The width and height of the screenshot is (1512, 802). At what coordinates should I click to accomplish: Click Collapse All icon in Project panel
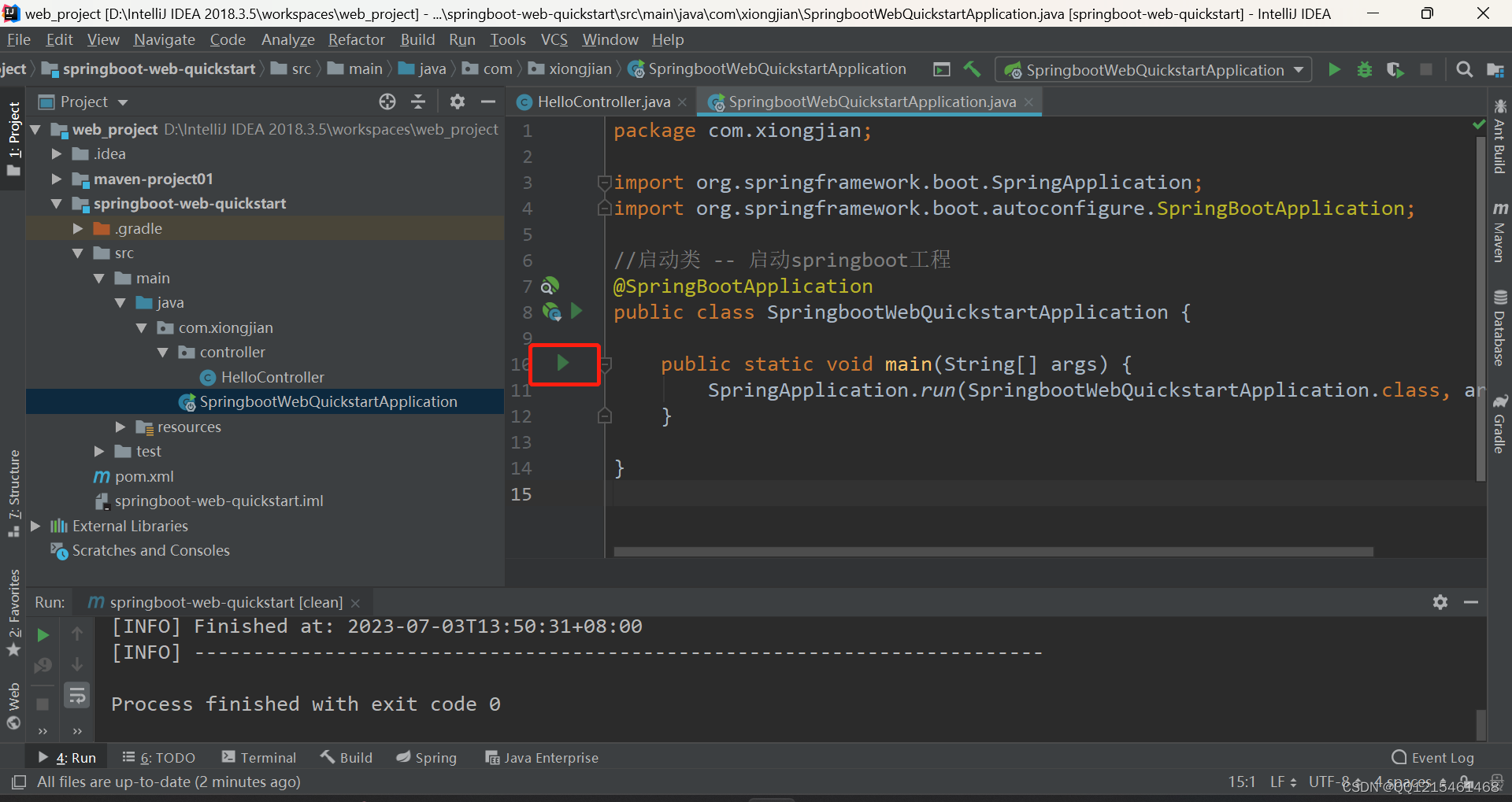click(418, 102)
